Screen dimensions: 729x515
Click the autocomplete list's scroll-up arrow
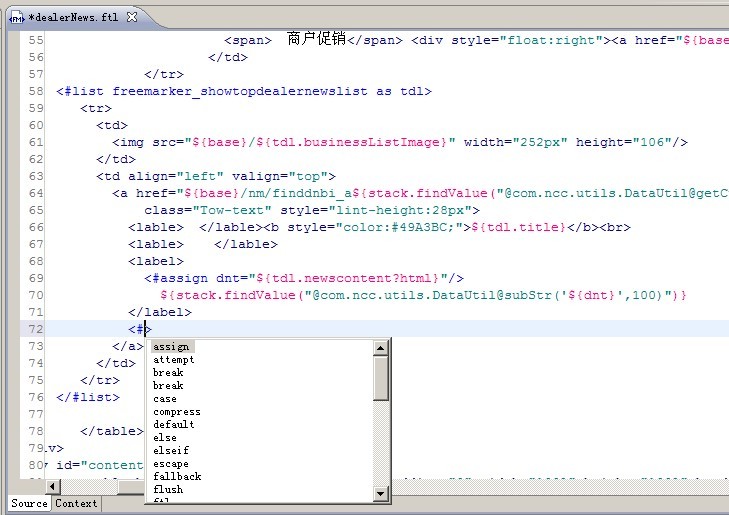pyautogui.click(x=381, y=348)
